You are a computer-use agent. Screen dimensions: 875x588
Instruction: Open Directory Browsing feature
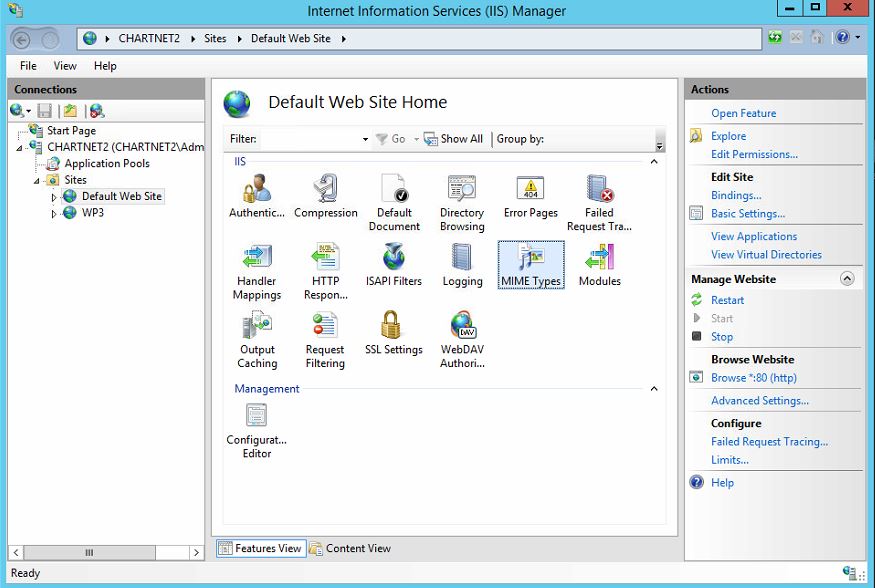tap(462, 202)
